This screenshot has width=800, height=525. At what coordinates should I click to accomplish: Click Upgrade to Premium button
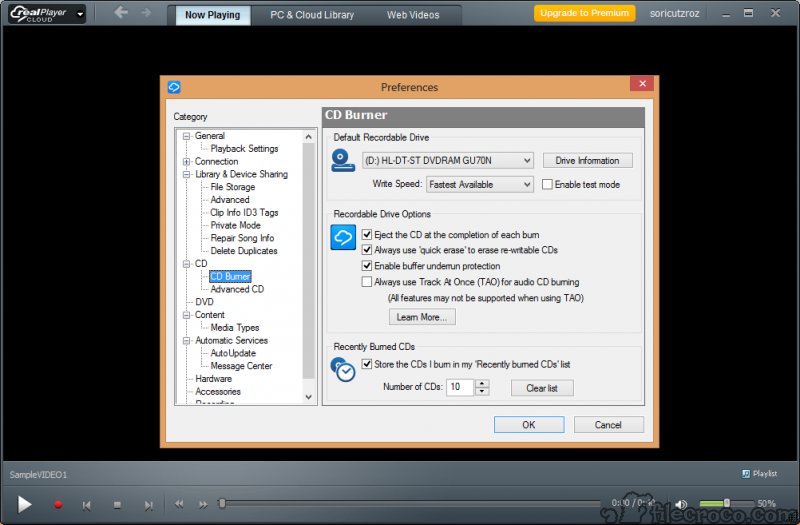[585, 13]
